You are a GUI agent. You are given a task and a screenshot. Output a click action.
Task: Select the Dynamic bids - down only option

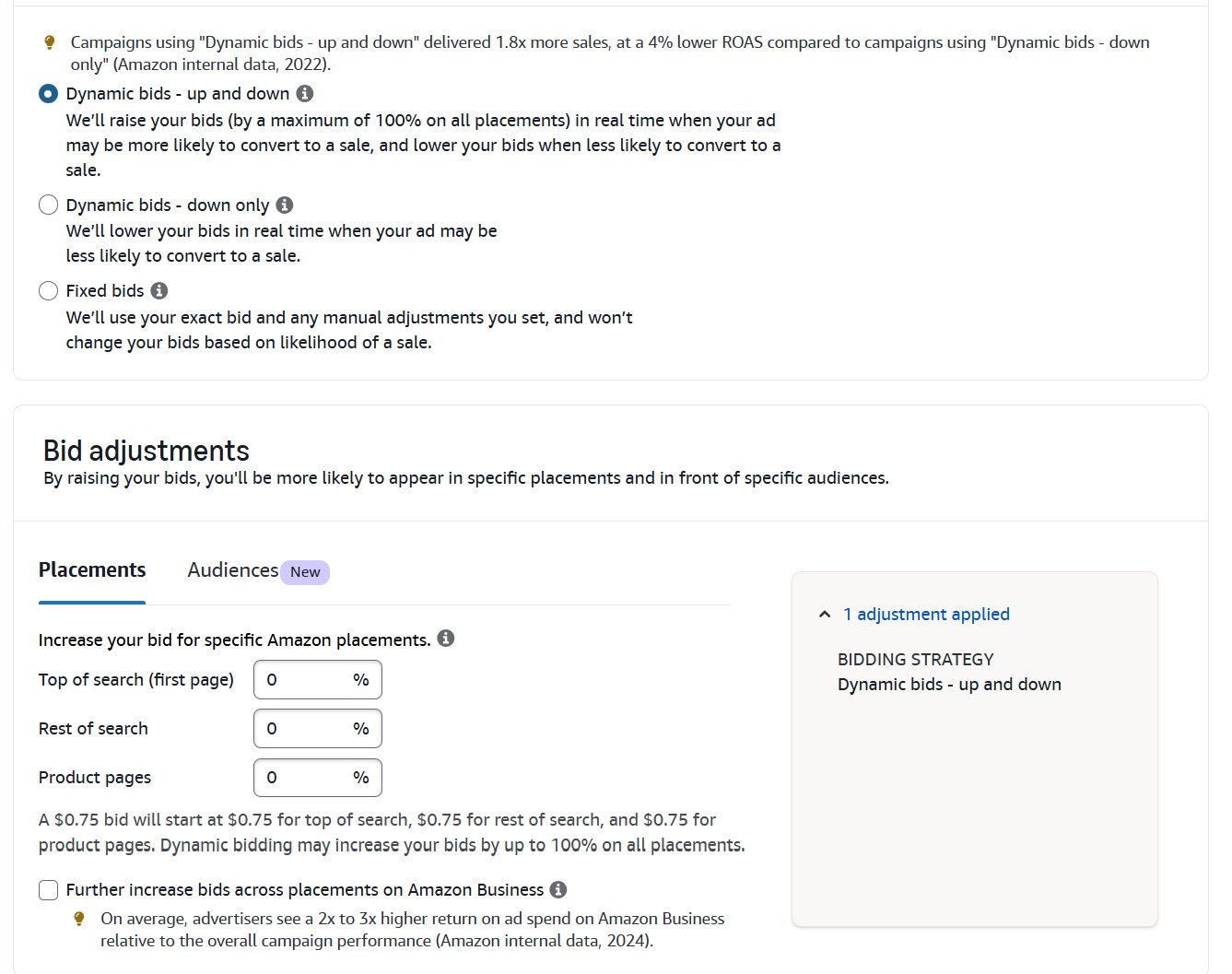[48, 205]
